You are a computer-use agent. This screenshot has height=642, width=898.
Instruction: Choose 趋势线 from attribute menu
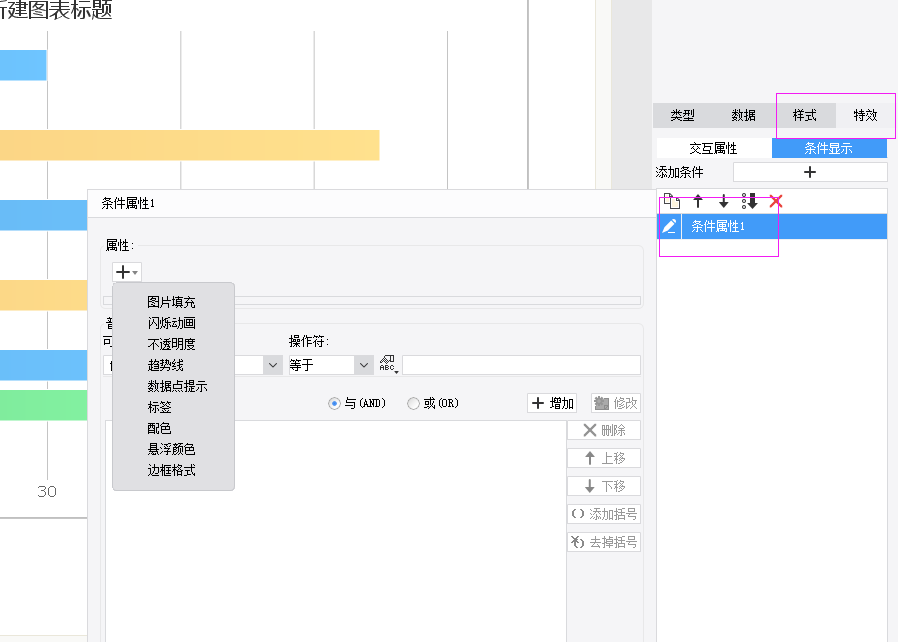pos(166,365)
